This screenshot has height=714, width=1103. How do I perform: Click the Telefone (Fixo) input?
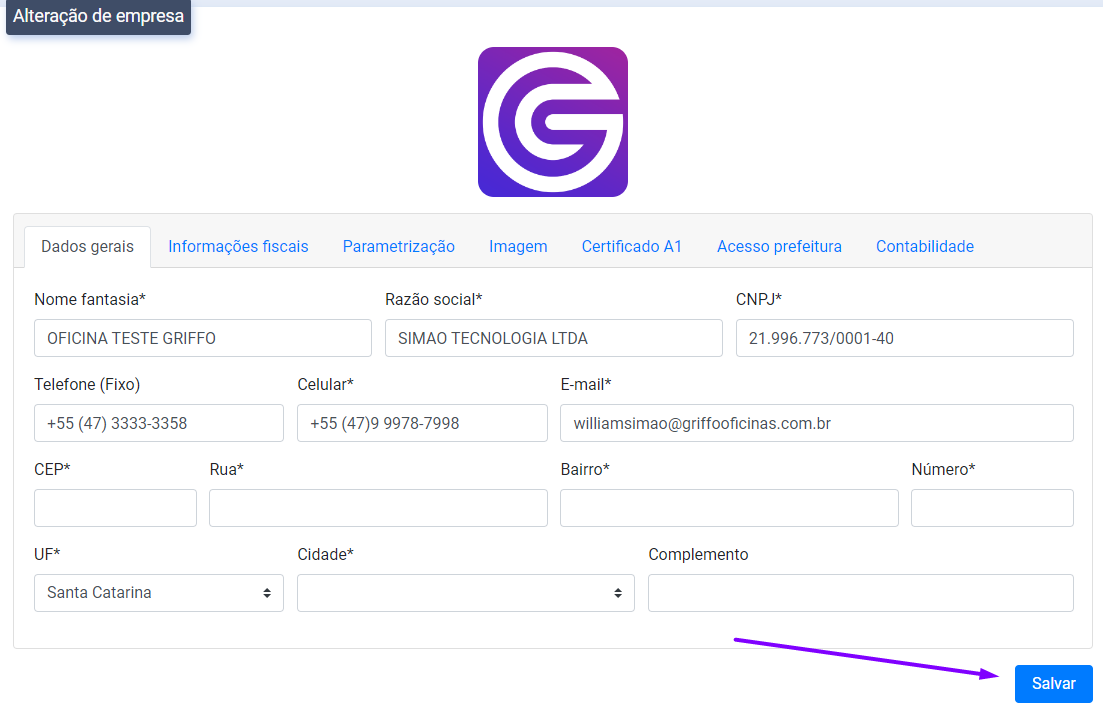[158, 423]
